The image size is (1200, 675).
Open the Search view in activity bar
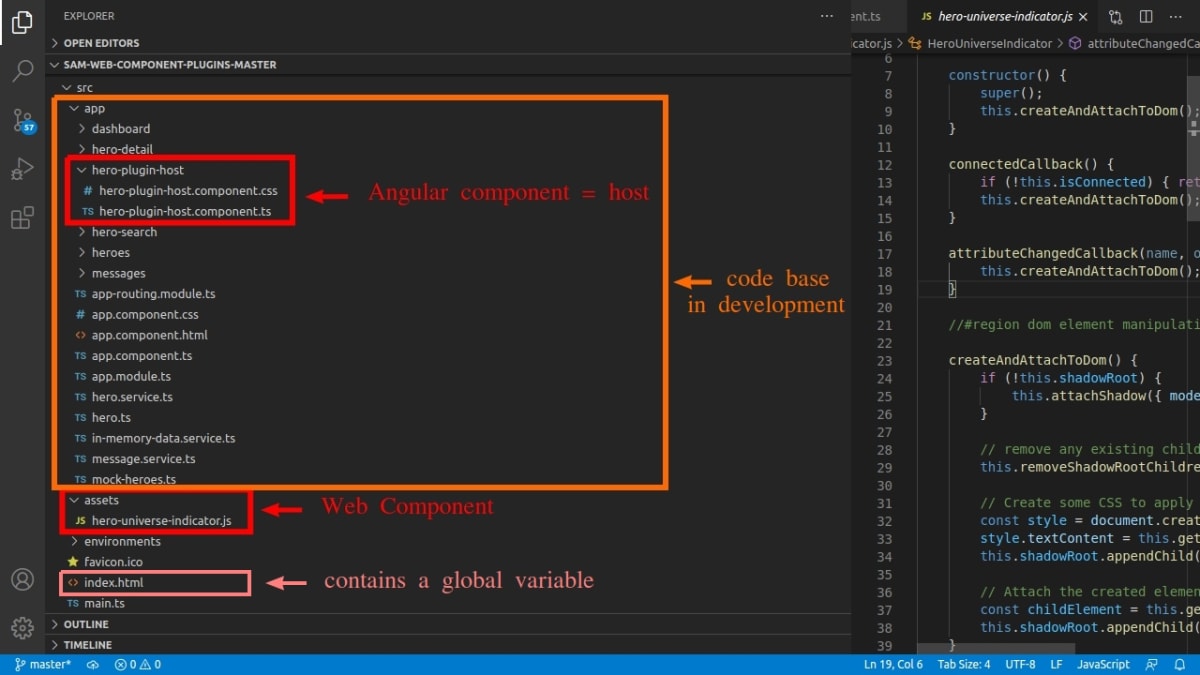(x=22, y=71)
